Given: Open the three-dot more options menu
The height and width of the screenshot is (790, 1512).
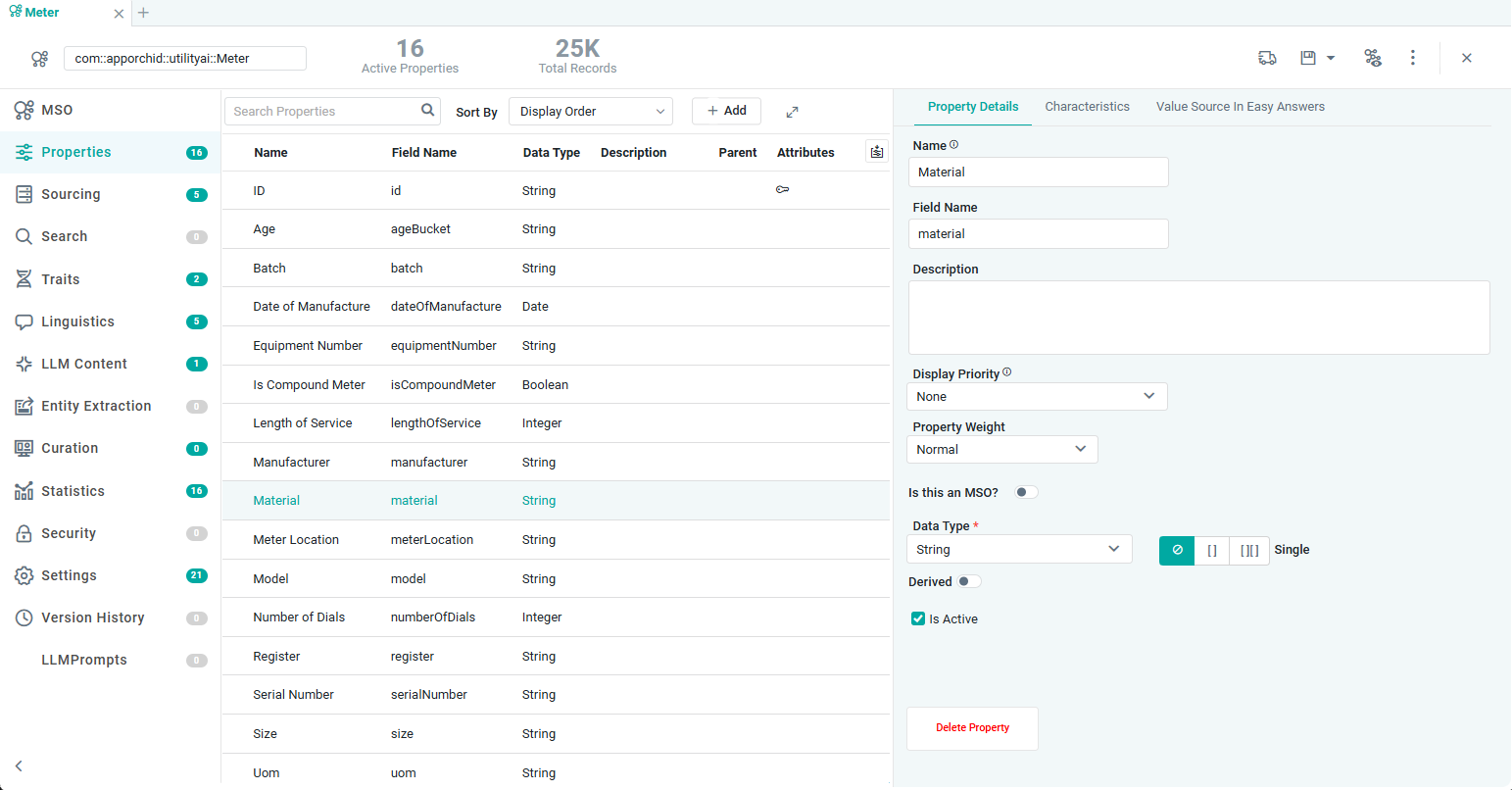Looking at the screenshot, I should coord(1412,58).
